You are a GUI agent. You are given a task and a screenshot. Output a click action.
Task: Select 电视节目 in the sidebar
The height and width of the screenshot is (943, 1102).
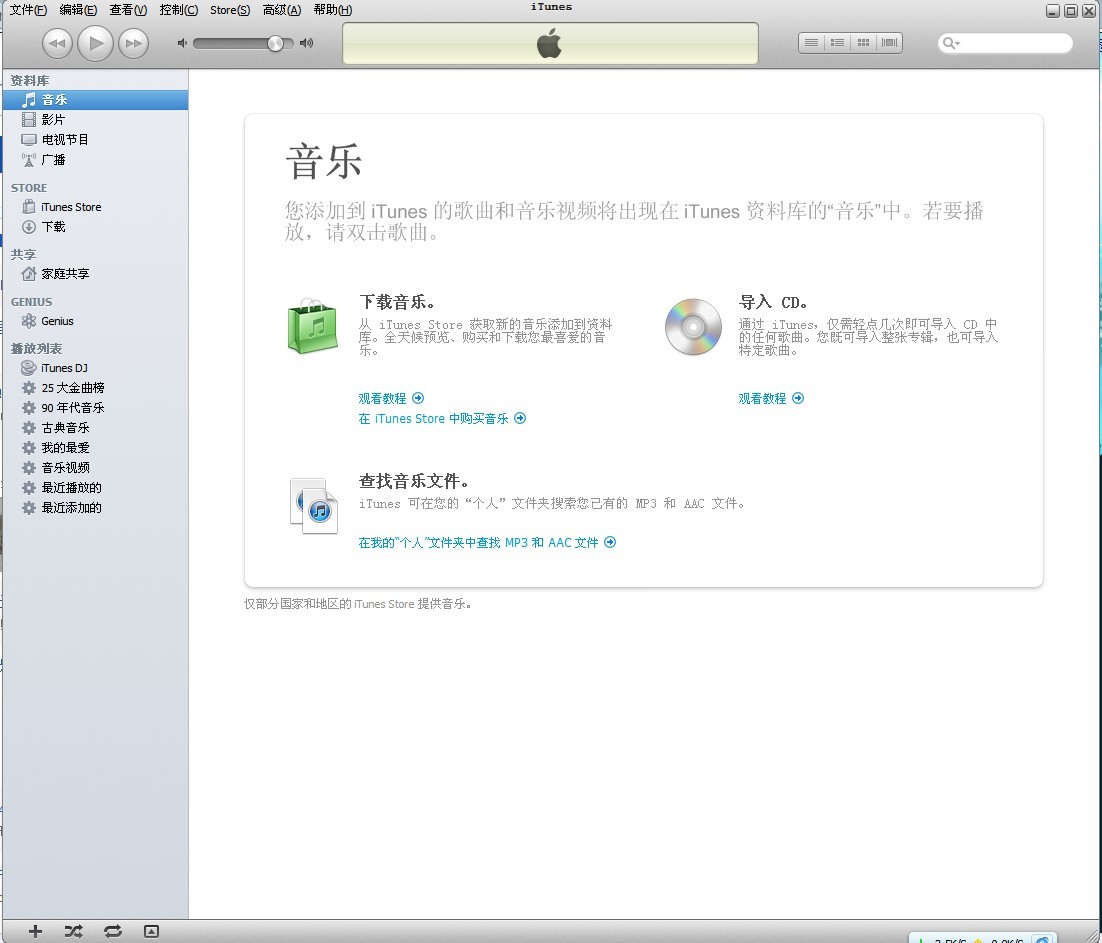(x=96, y=140)
